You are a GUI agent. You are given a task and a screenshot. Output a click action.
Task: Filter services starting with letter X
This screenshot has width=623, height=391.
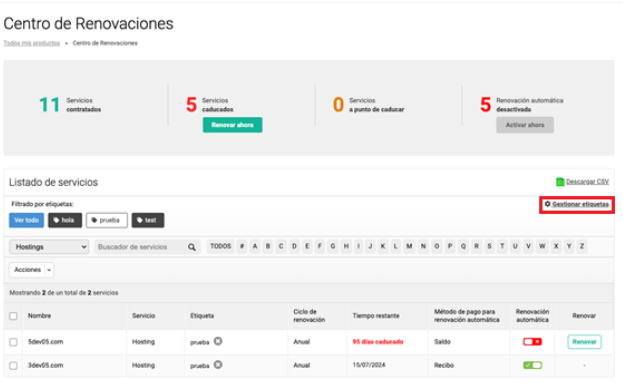click(556, 246)
